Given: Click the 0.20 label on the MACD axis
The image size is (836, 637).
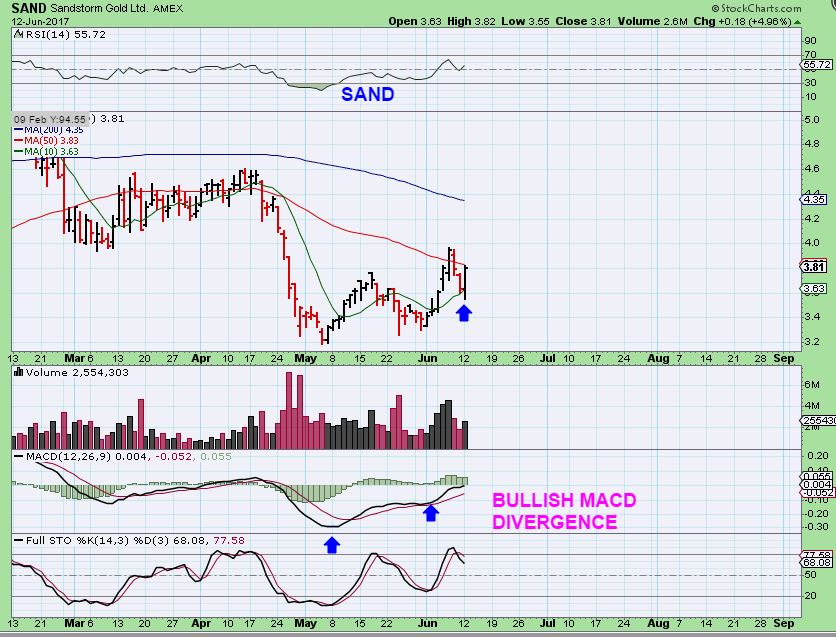Looking at the screenshot, I should [818, 456].
